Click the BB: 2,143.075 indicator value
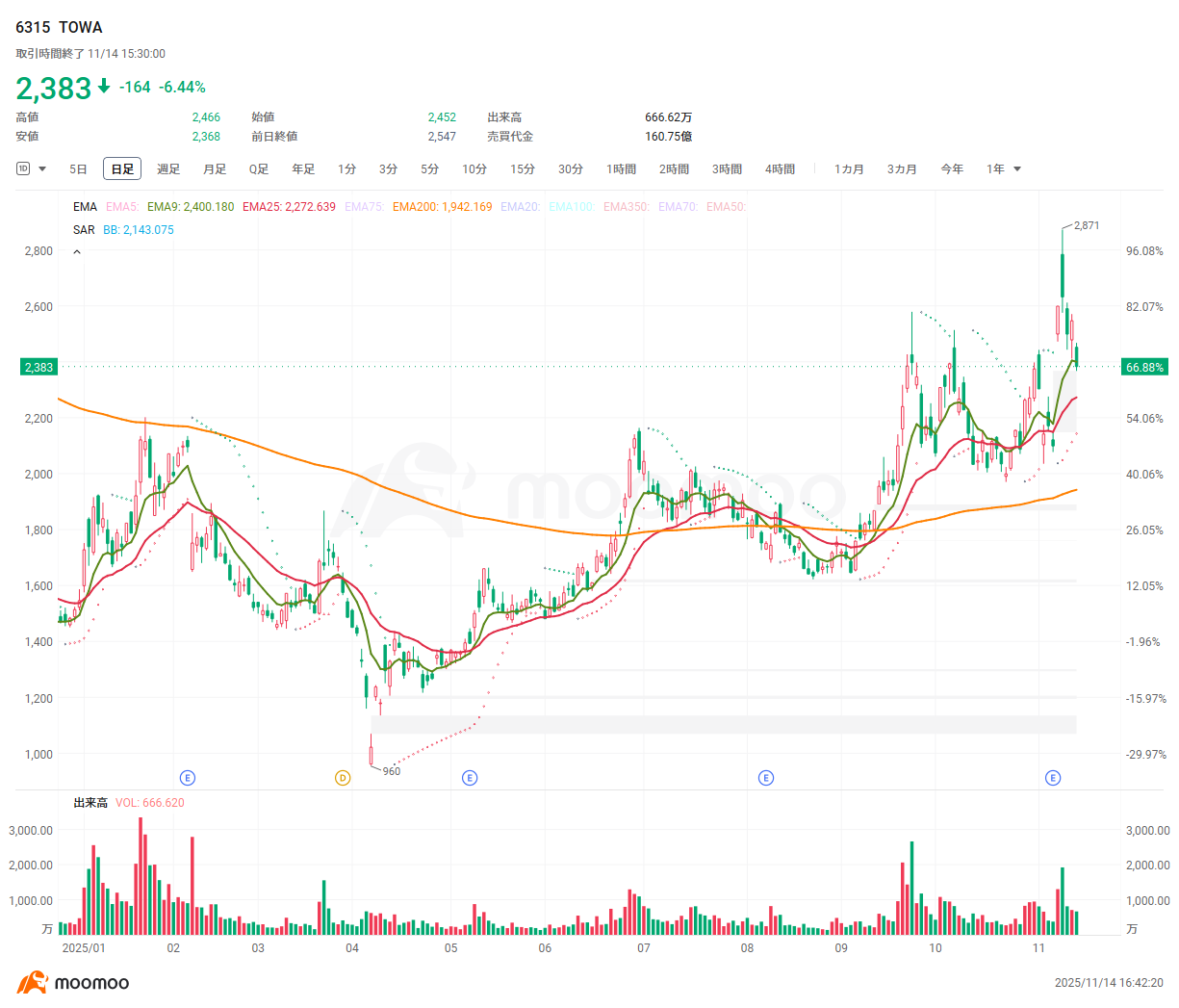The image size is (1179, 1008). tap(139, 230)
